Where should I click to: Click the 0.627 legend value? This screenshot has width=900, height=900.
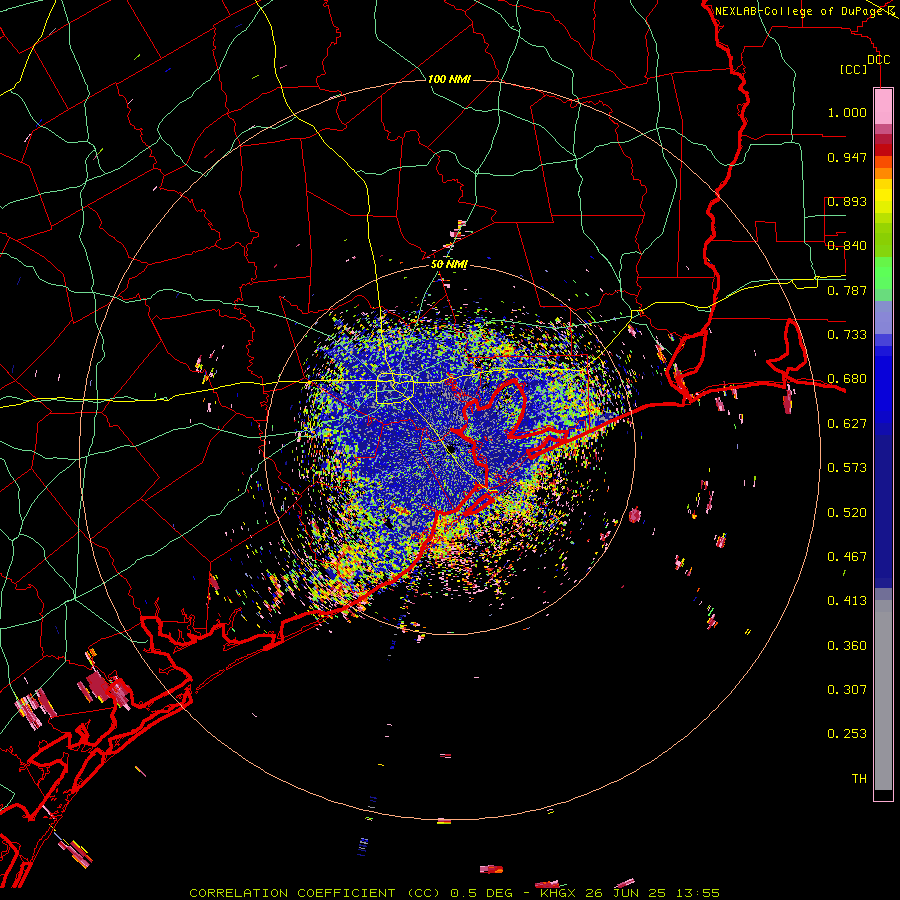click(x=847, y=424)
